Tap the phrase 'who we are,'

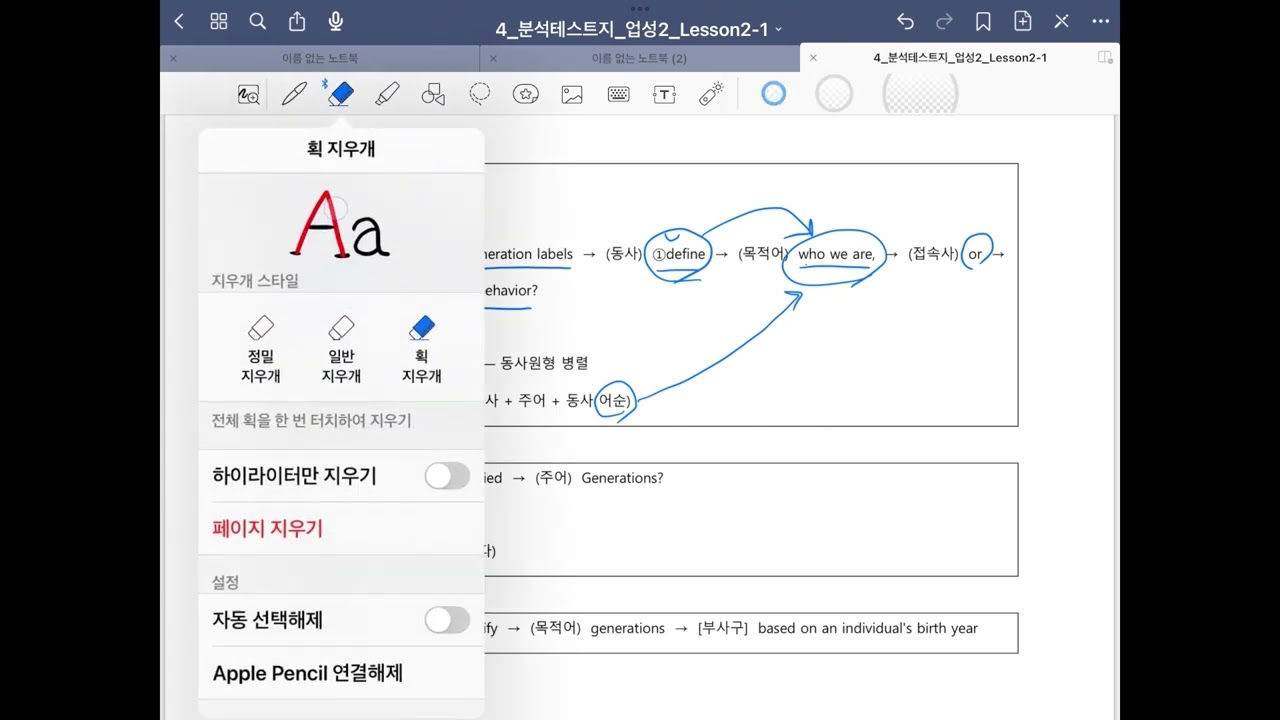coord(836,254)
